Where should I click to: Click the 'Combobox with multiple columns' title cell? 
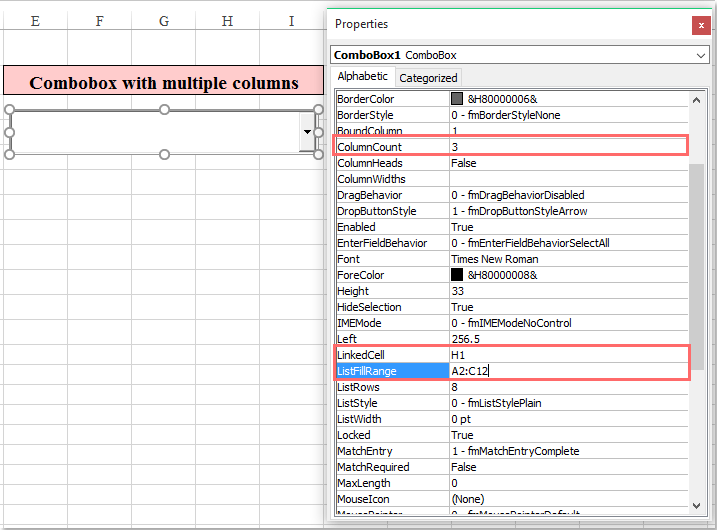[x=163, y=83]
